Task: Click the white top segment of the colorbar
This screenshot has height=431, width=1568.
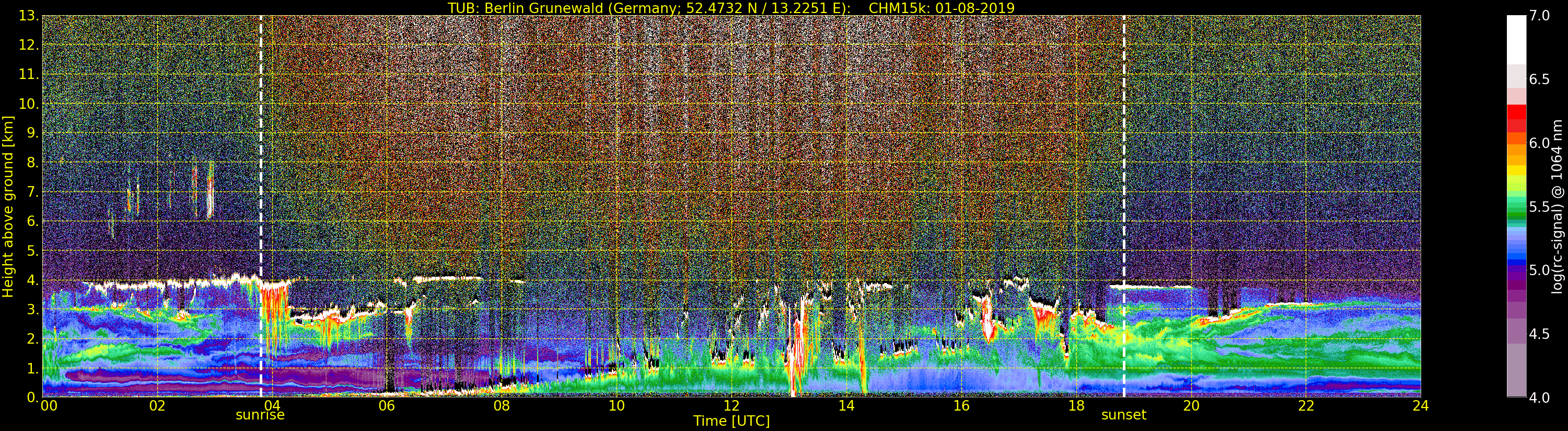Action: 1516,40
